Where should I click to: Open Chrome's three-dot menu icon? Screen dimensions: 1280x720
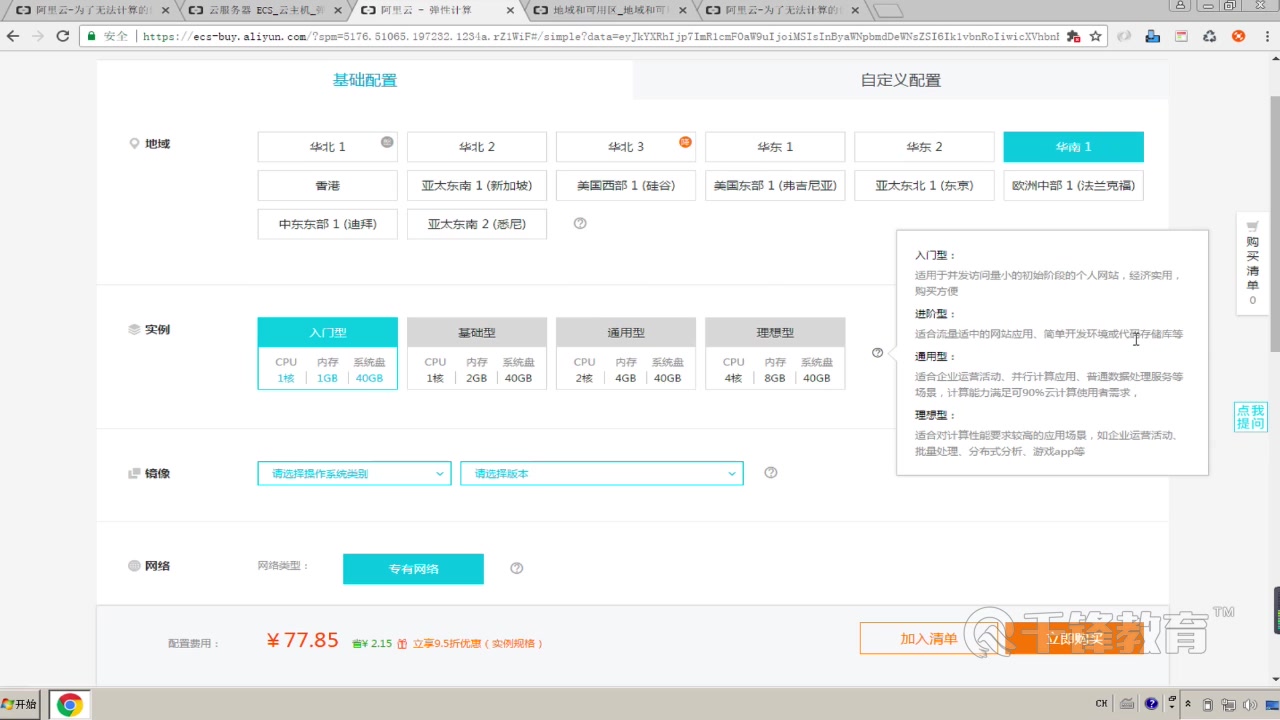point(1269,35)
